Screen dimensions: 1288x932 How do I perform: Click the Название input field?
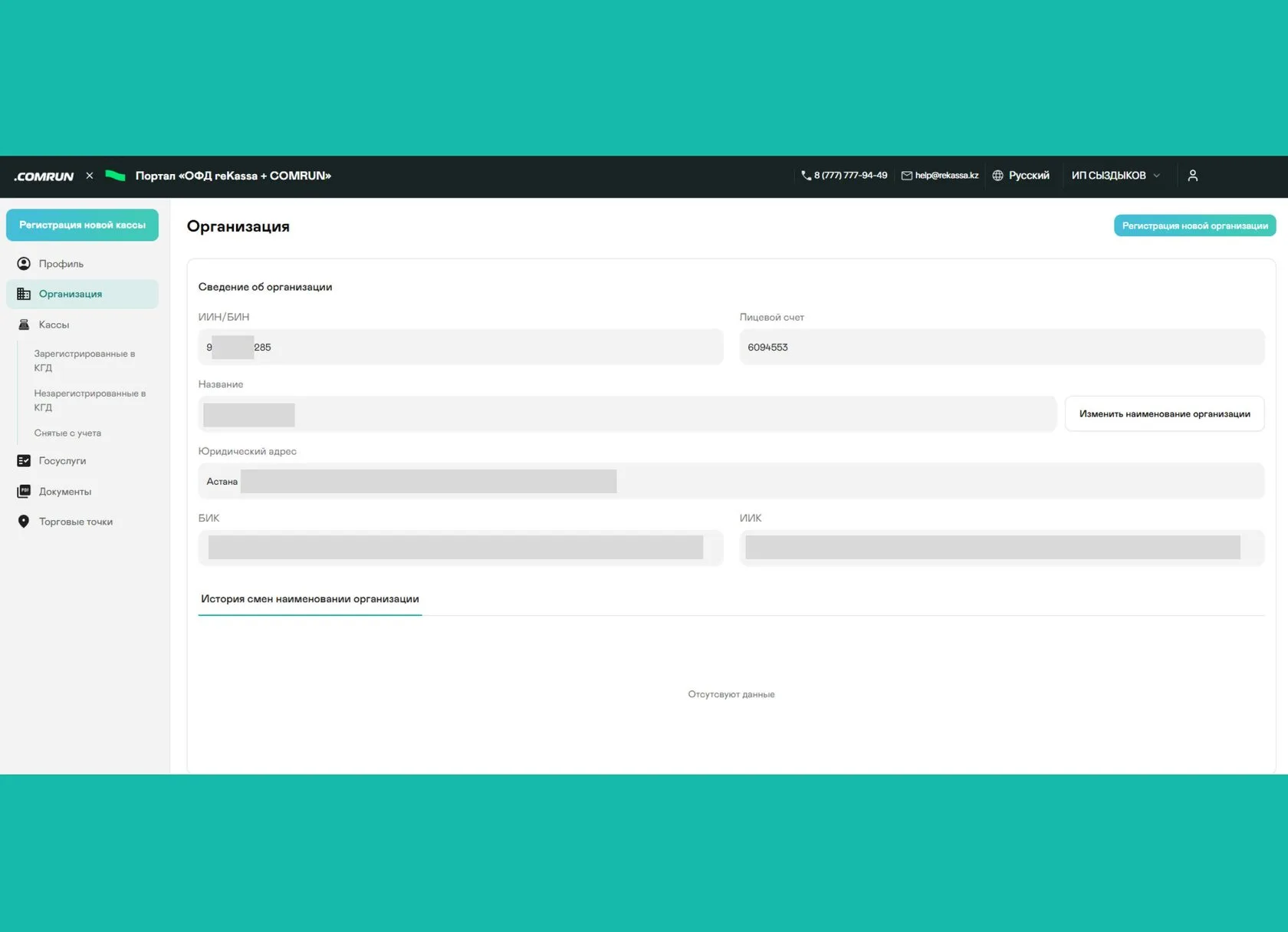pyautogui.click(x=627, y=414)
